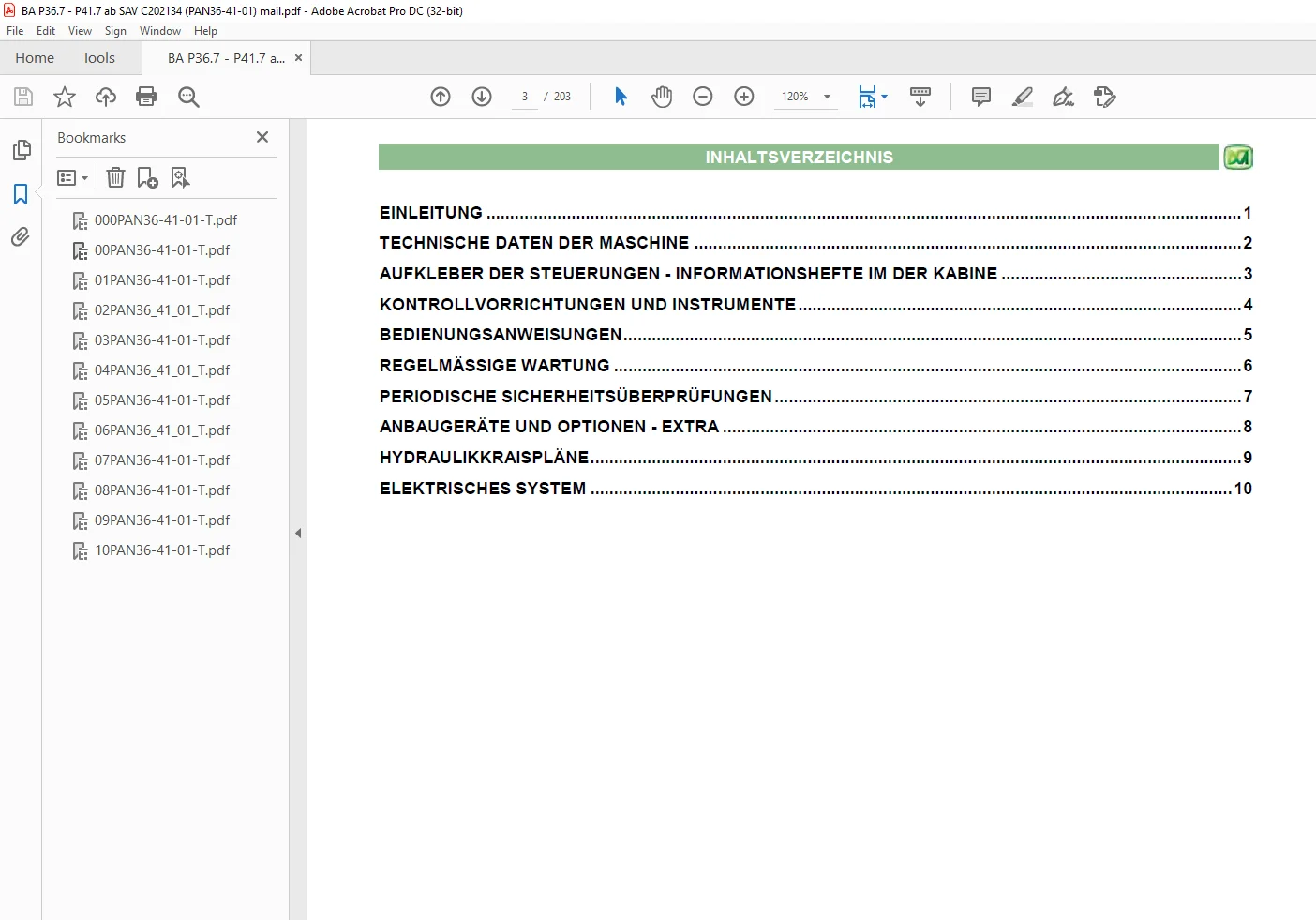Open bookmark 06PAN36_41_01_T.pdf
Screen dimensions: 1316x920
(x=162, y=430)
